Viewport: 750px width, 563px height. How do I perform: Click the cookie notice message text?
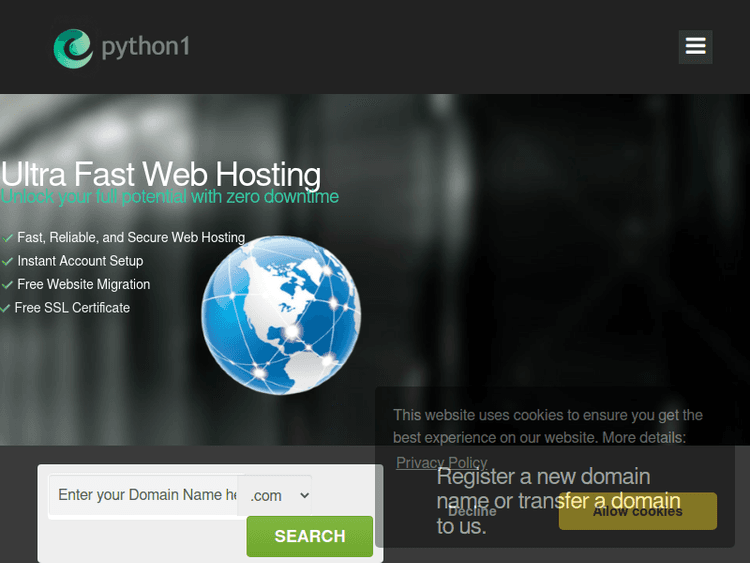pos(548,426)
